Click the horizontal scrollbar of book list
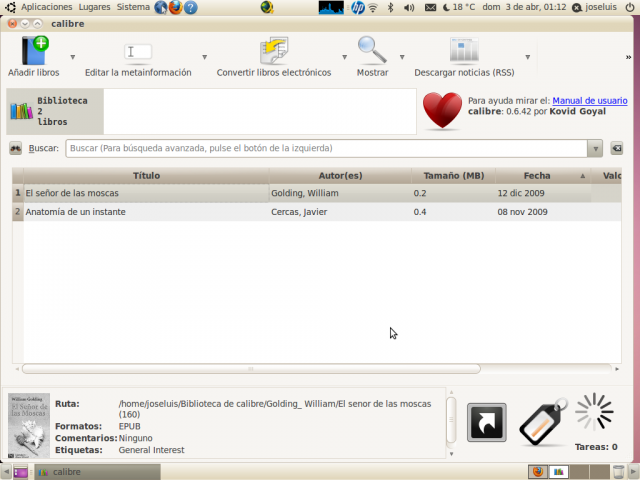The height and width of the screenshot is (480, 640). (251, 369)
